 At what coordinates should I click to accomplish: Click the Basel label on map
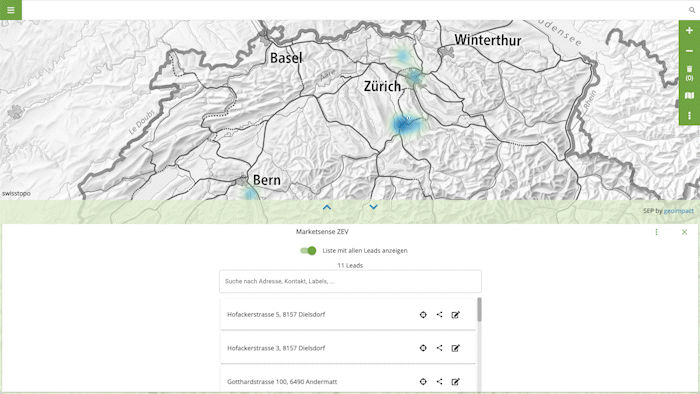(x=286, y=58)
